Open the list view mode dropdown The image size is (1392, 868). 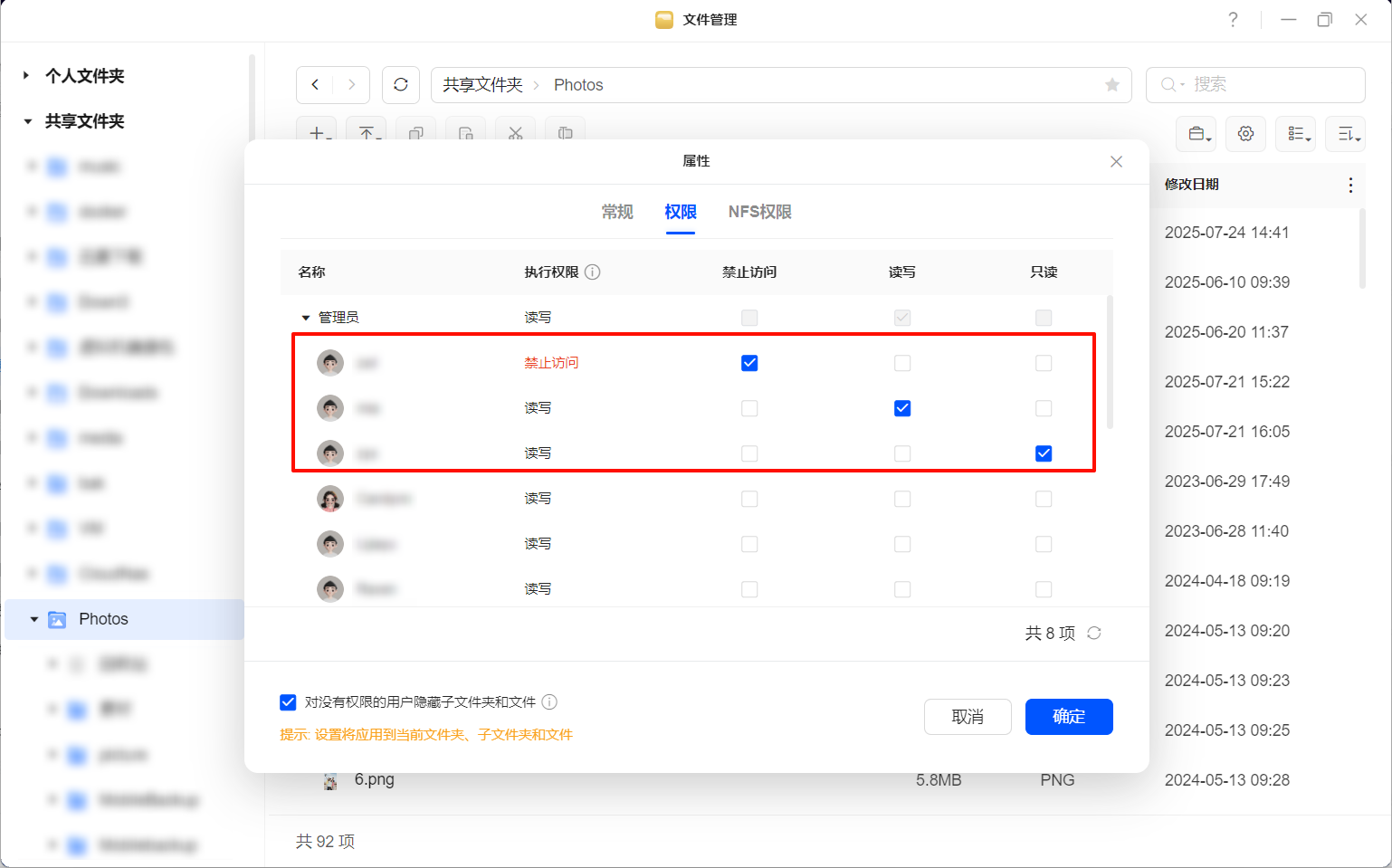[1295, 134]
